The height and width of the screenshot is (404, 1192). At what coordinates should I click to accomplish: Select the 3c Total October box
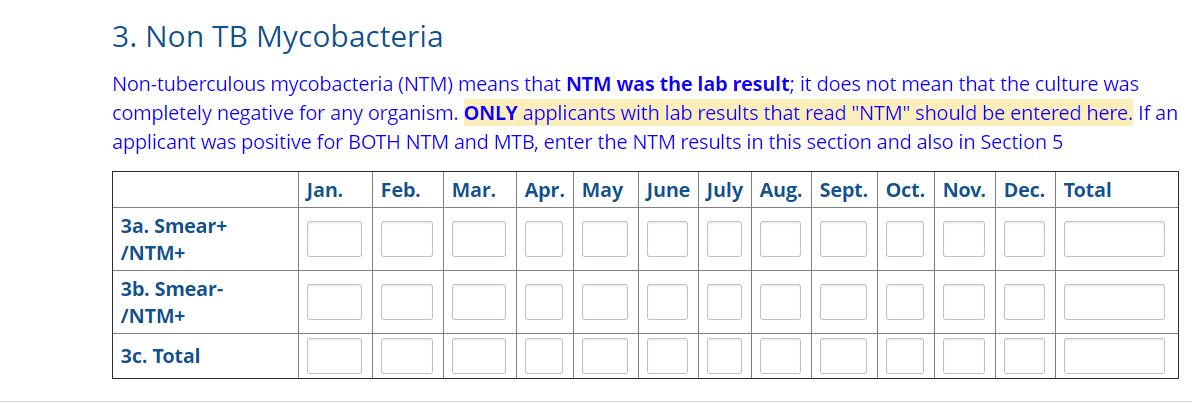905,356
